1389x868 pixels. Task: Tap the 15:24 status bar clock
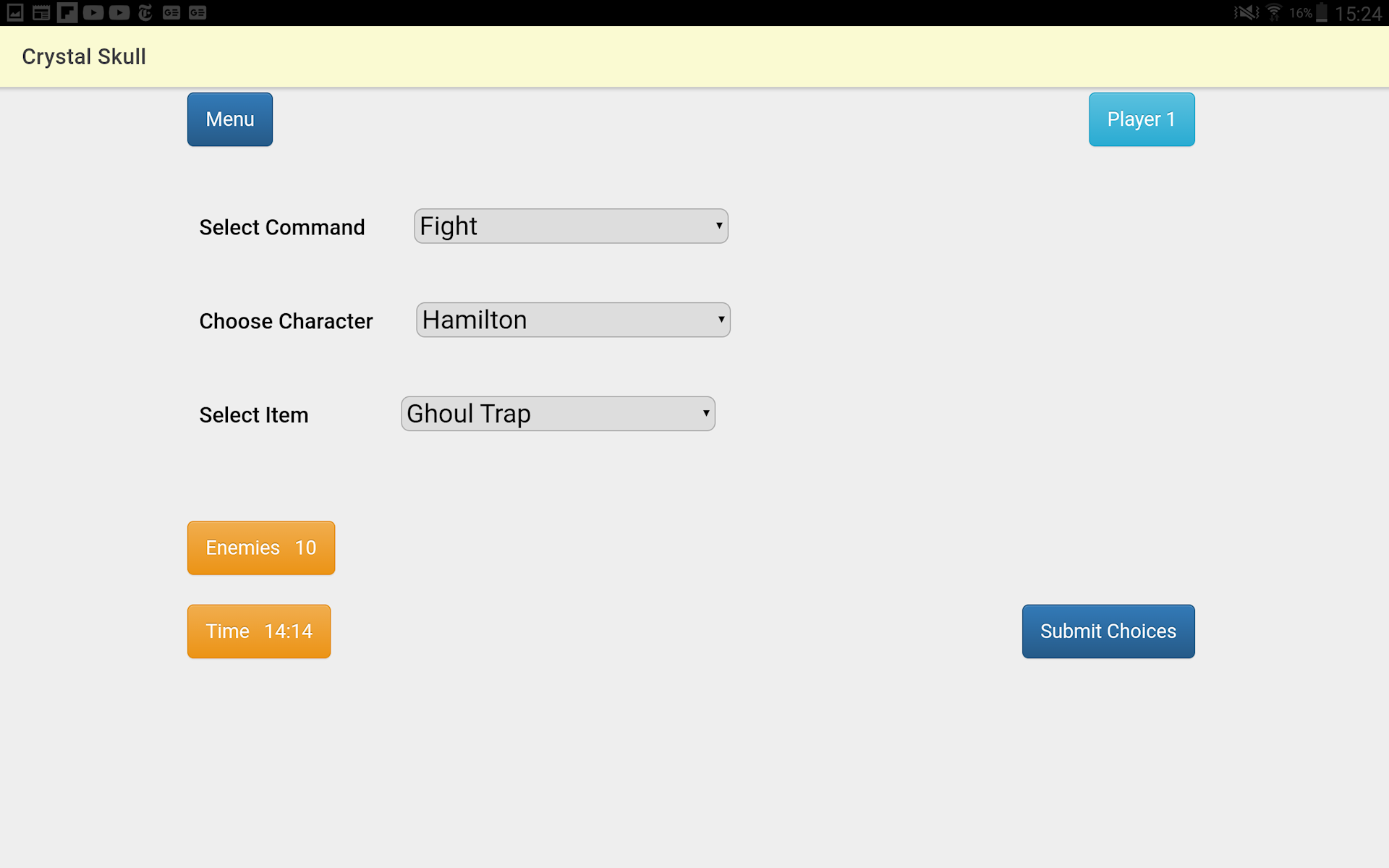pos(1358,13)
